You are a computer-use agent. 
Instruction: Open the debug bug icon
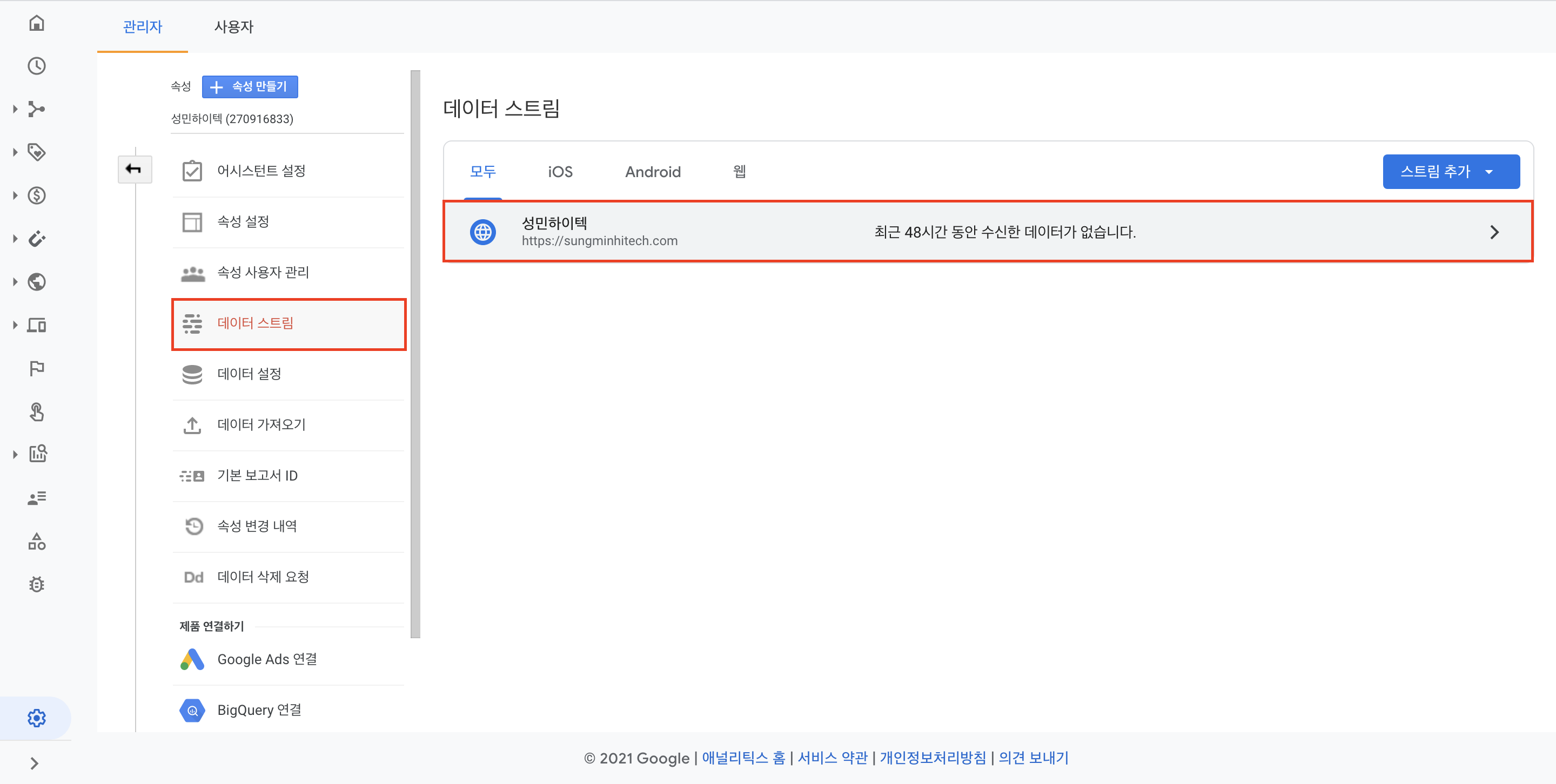coord(37,584)
